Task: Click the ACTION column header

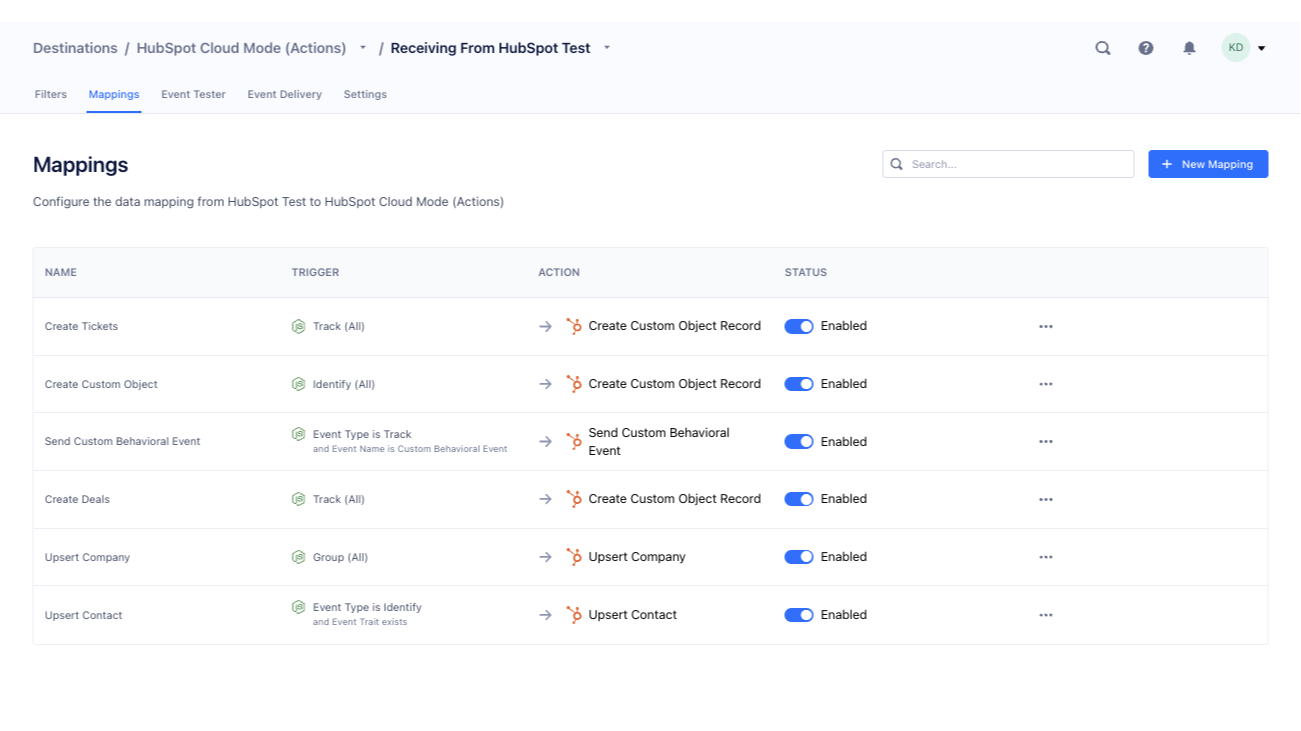Action: (x=559, y=272)
